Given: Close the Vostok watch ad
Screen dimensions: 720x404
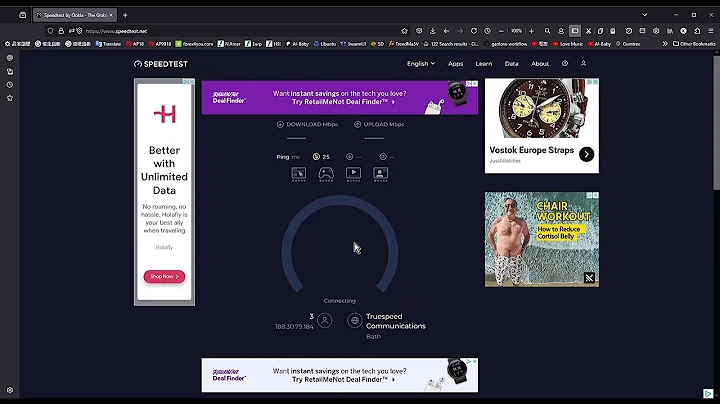Looking at the screenshot, I should [596, 82].
